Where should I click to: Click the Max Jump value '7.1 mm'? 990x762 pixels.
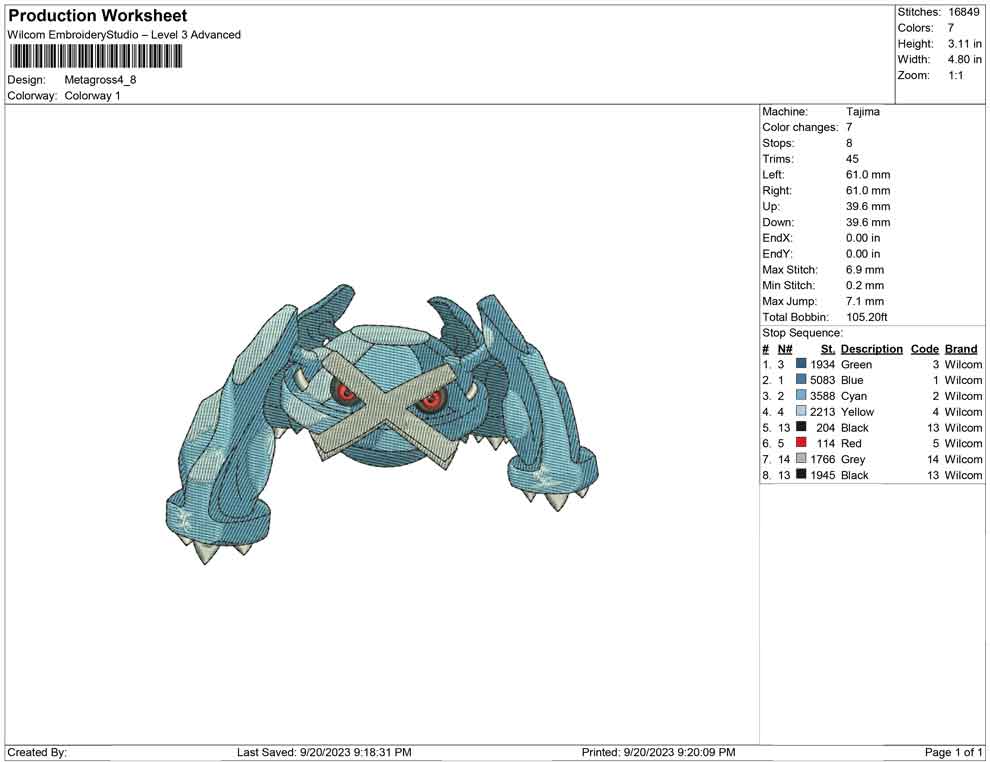(x=865, y=301)
